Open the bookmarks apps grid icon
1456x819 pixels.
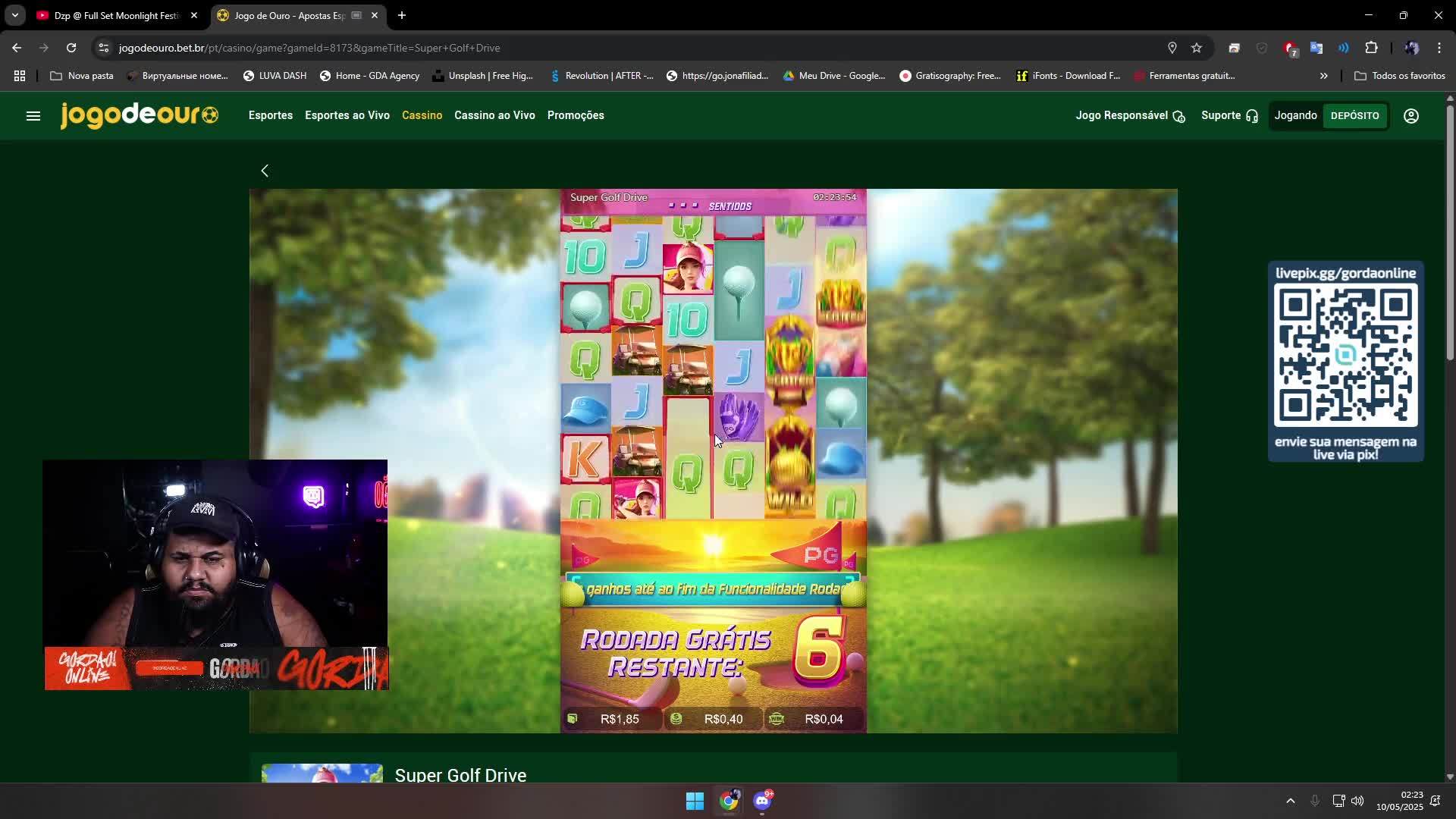[x=20, y=76]
